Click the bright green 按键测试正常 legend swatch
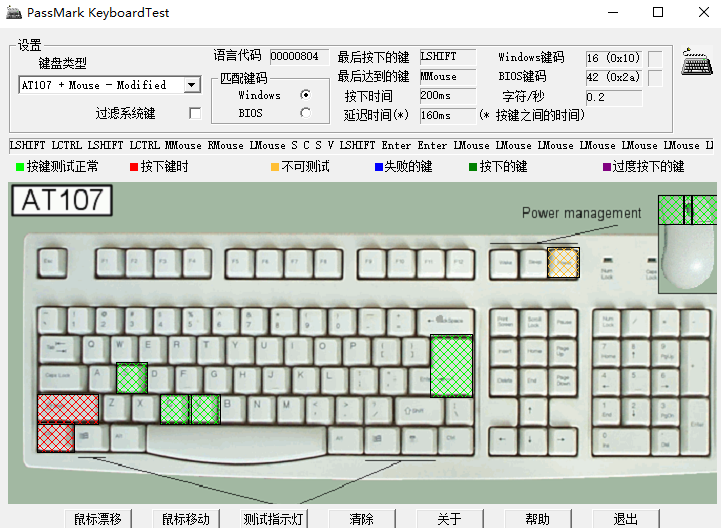This screenshot has width=721, height=528. pos(20,167)
